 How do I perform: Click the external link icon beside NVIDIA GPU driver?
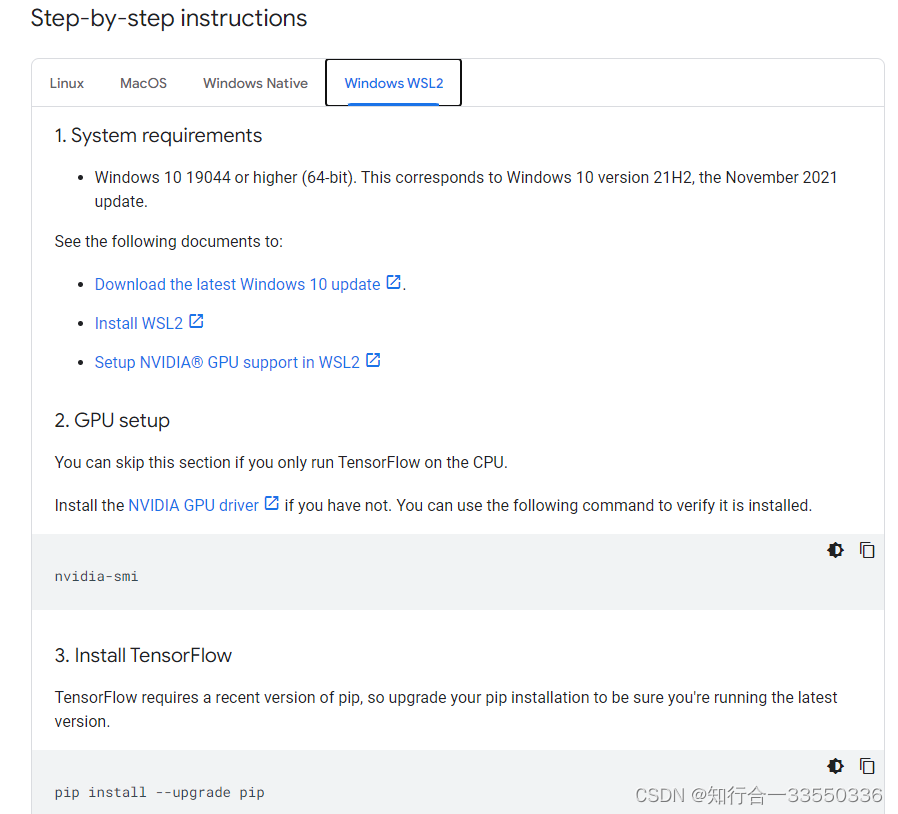[x=270, y=504]
